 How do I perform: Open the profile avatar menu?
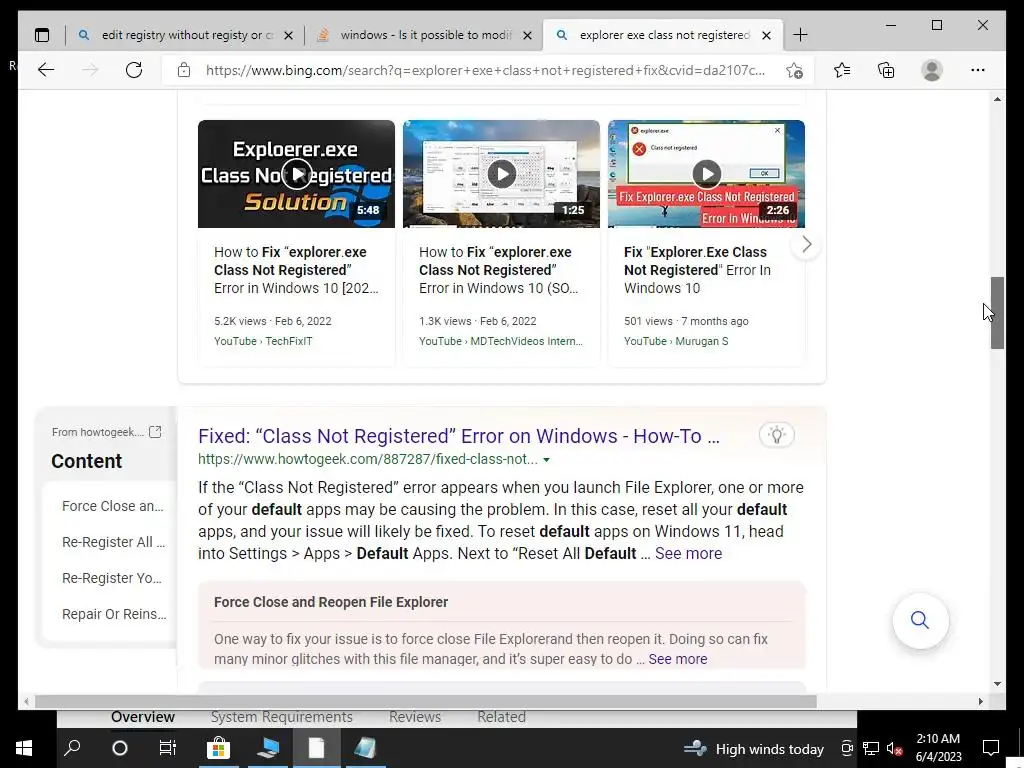pyautogui.click(x=932, y=70)
